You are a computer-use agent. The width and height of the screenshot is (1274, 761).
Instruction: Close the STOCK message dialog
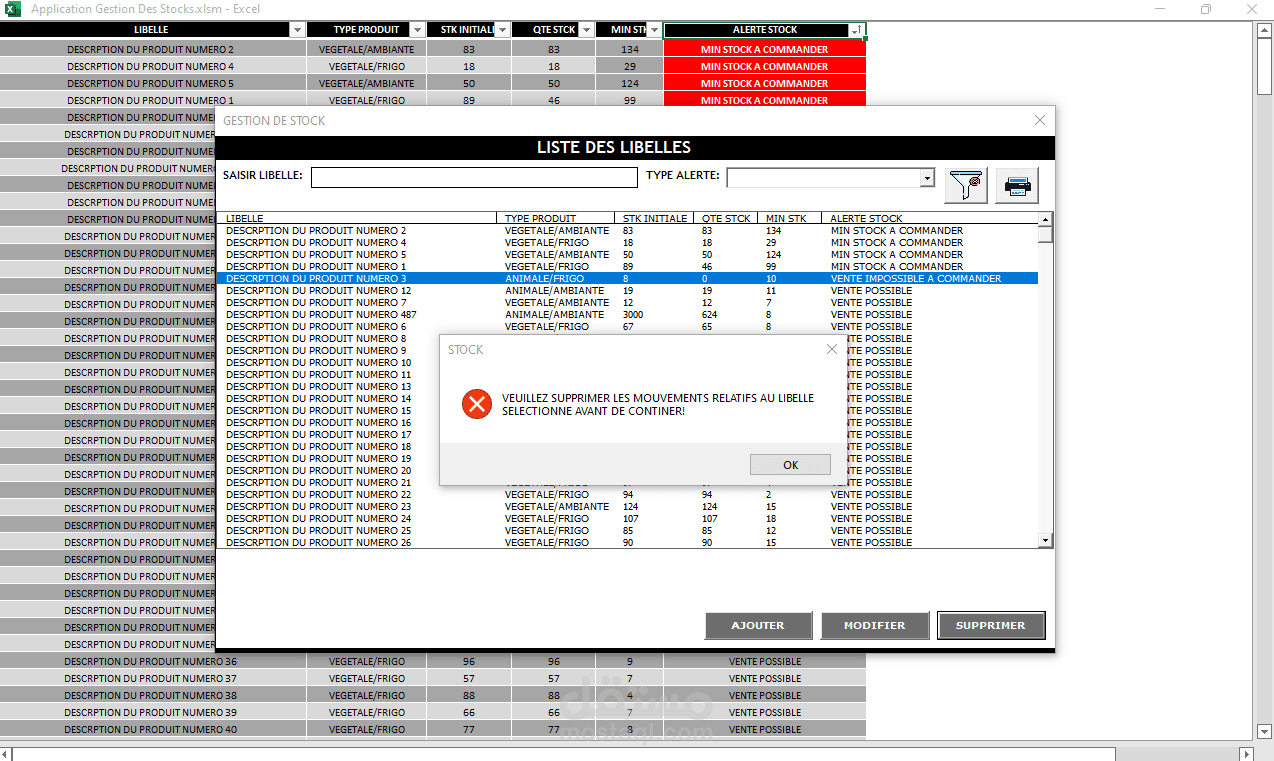coord(832,349)
